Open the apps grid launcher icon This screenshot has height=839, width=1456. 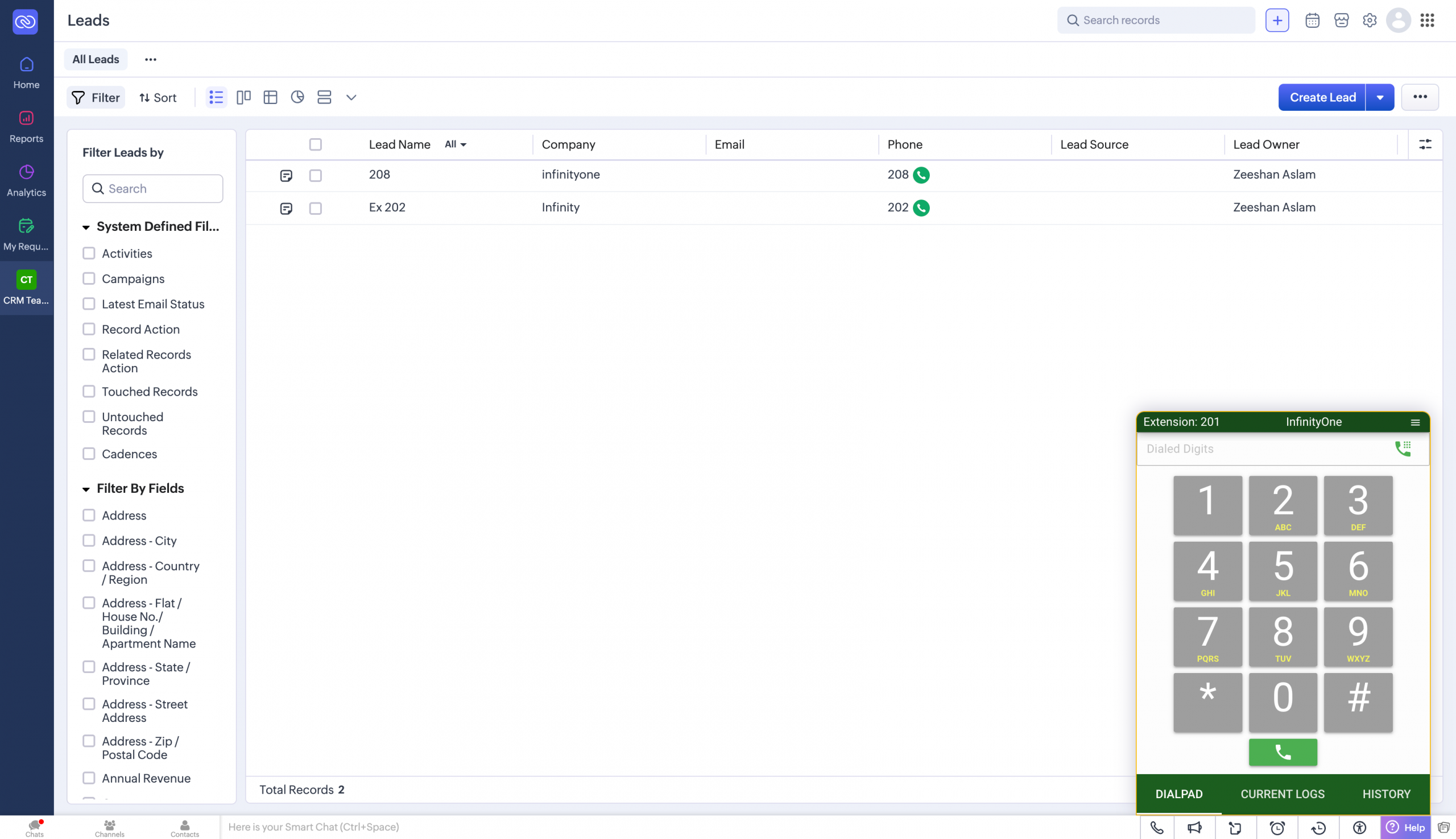pyautogui.click(x=1427, y=20)
